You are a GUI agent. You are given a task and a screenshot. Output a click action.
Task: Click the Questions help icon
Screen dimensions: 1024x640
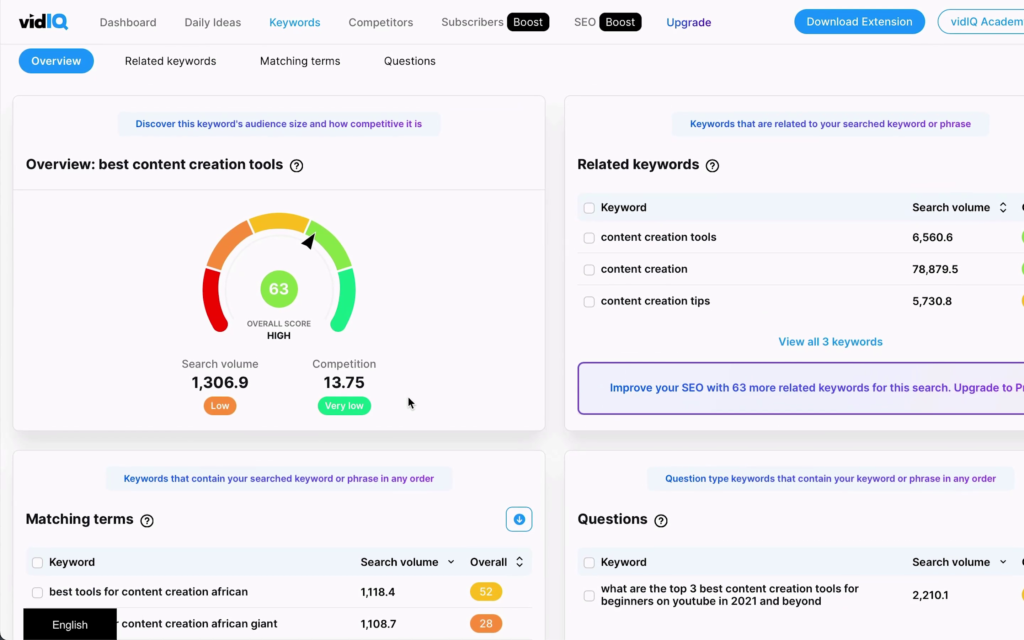pyautogui.click(x=661, y=520)
